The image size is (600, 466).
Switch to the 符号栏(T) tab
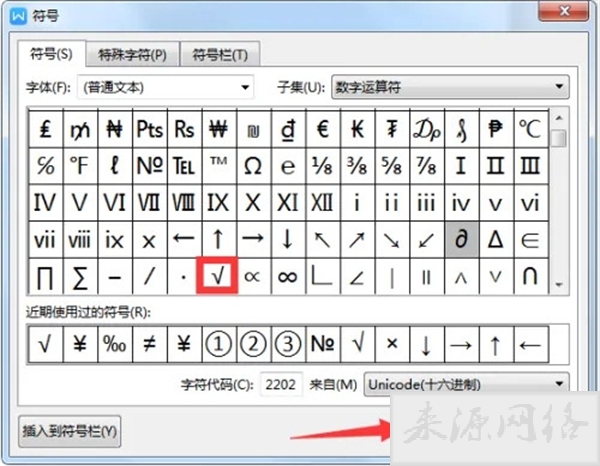pos(220,54)
